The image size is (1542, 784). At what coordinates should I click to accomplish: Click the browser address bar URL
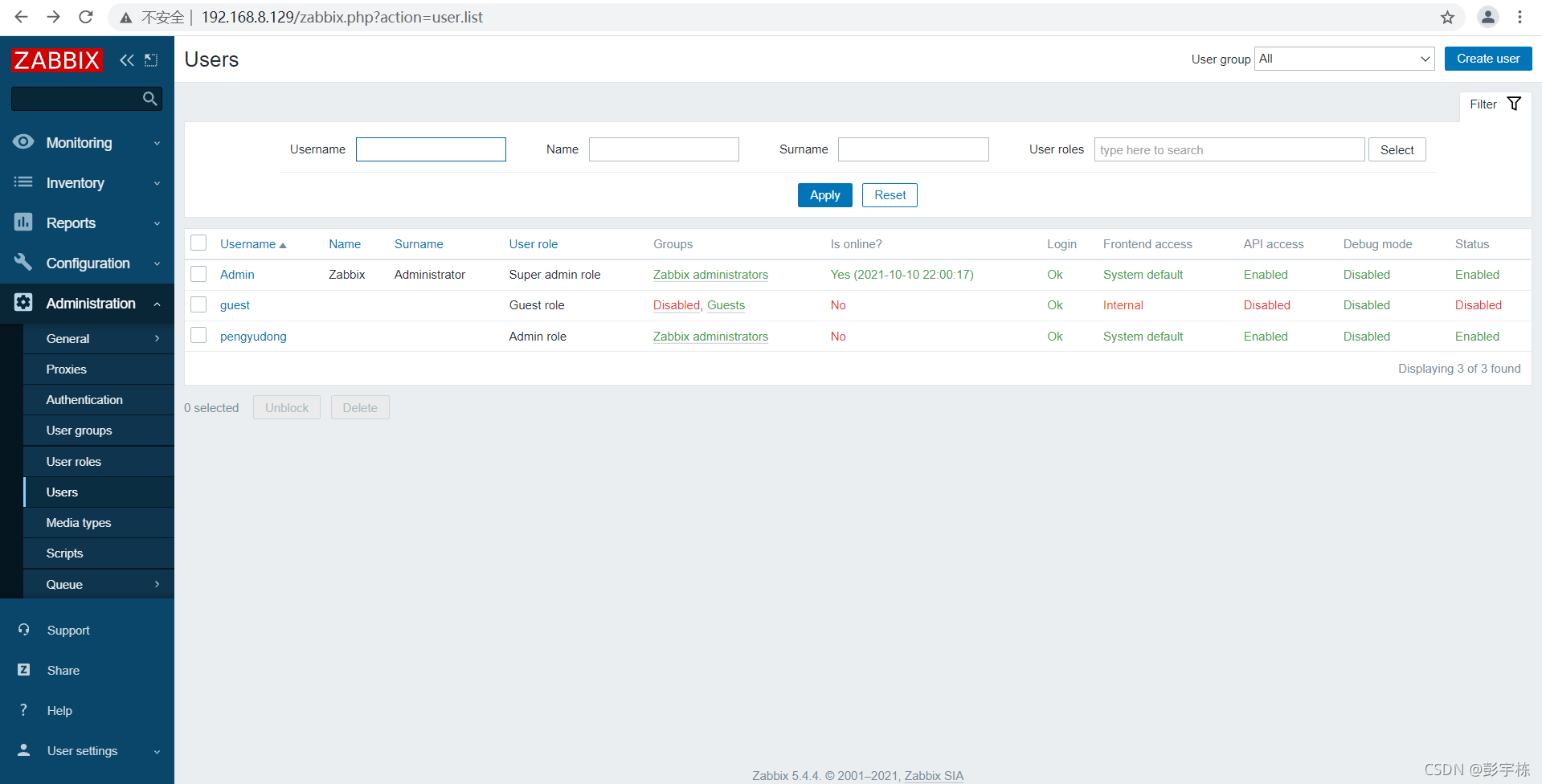coord(342,17)
